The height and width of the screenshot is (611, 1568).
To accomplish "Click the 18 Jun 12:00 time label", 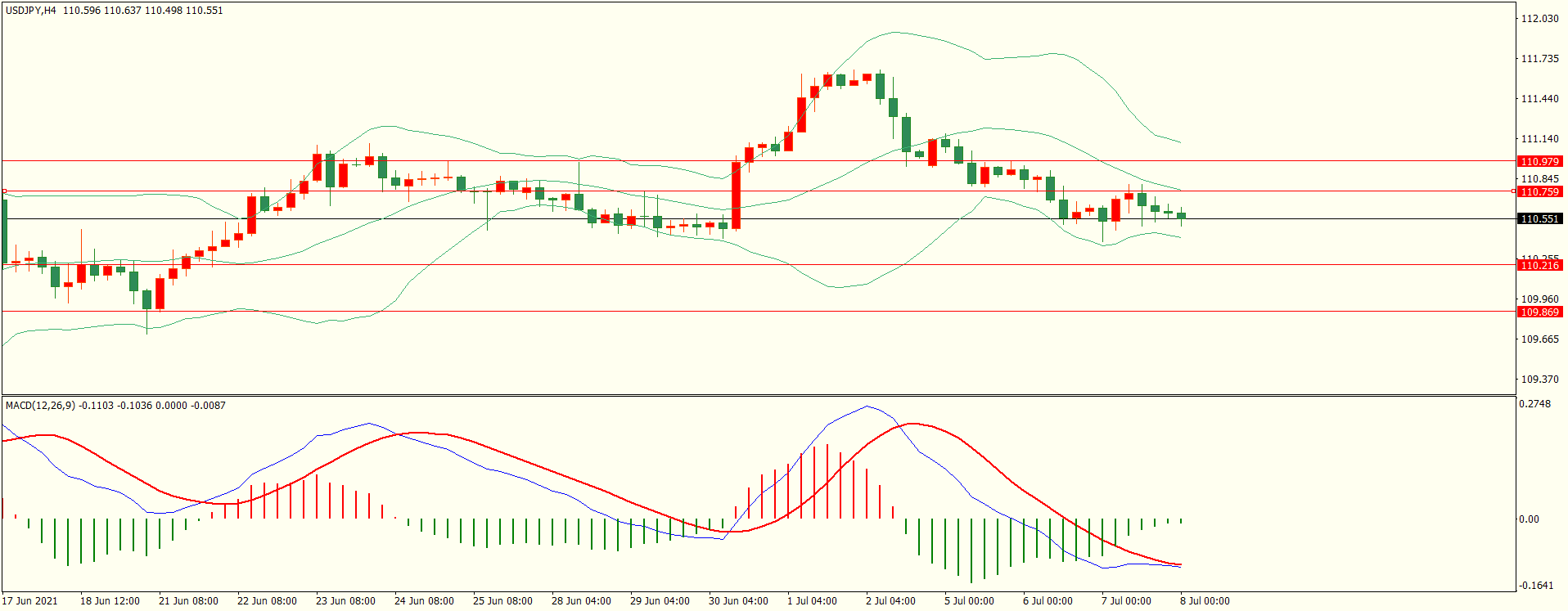I will click(110, 601).
